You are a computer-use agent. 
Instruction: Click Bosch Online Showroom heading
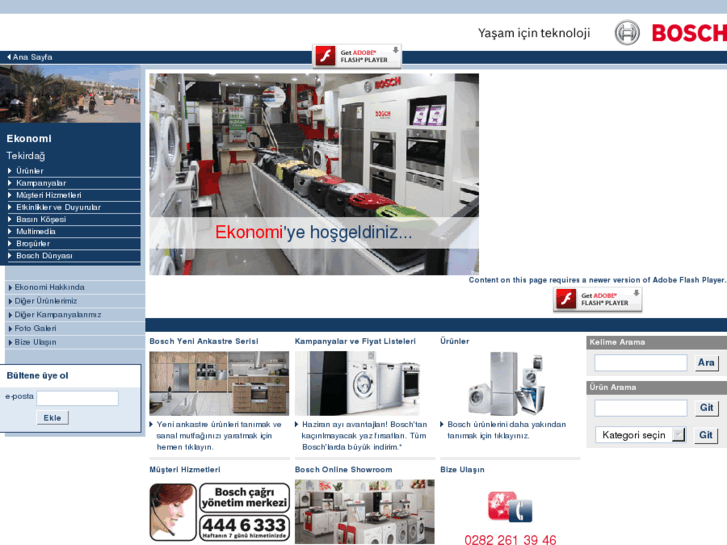pyautogui.click(x=344, y=470)
